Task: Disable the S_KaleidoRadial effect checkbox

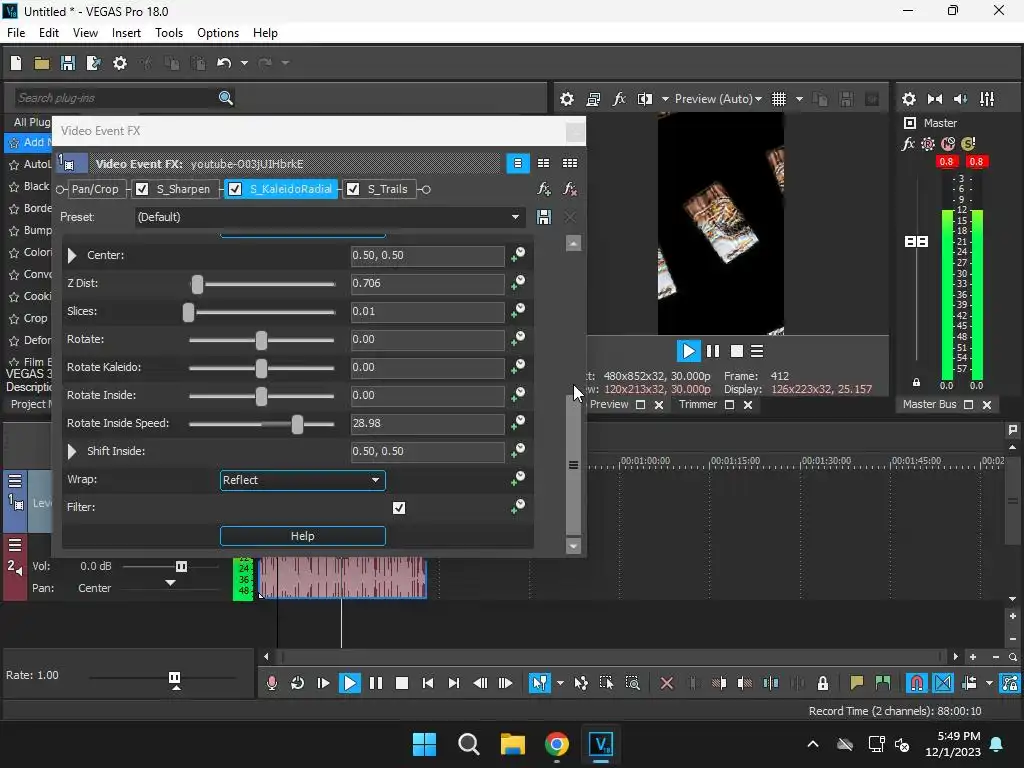Action: coord(235,189)
